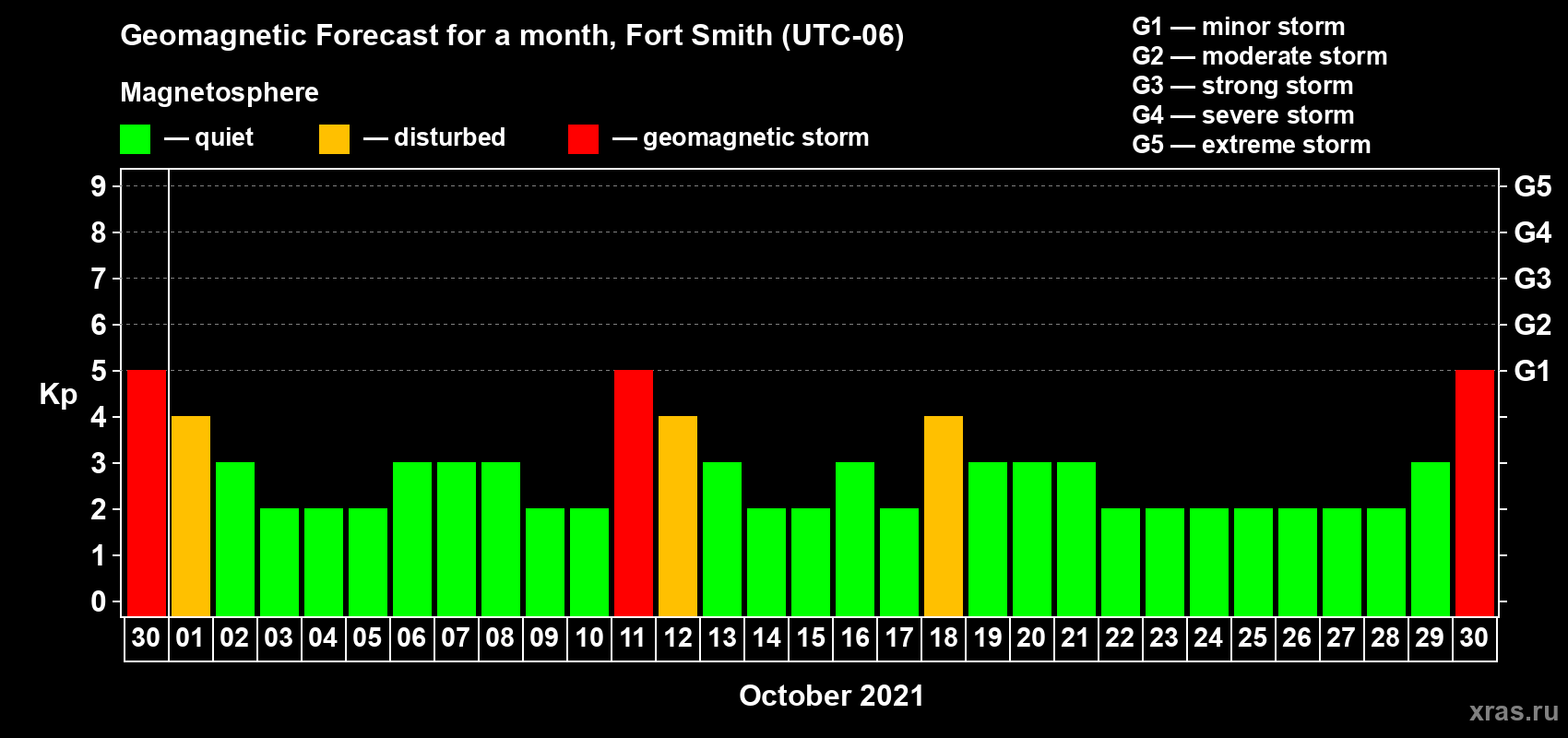
Task: Select date label 26 on the axis
Action: click(x=1297, y=638)
